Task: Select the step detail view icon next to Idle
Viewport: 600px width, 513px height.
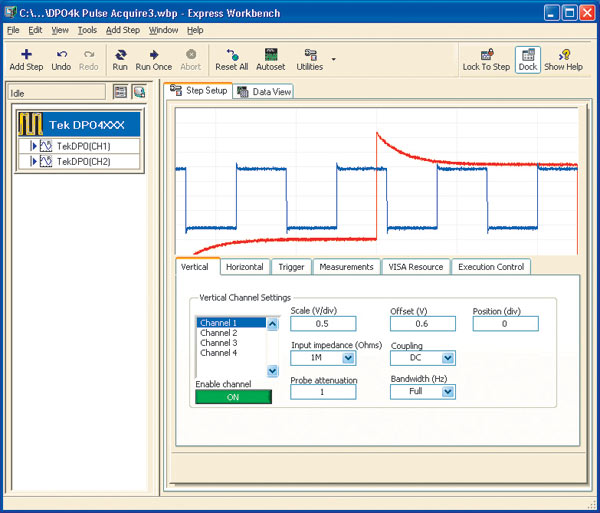Action: 139,92
